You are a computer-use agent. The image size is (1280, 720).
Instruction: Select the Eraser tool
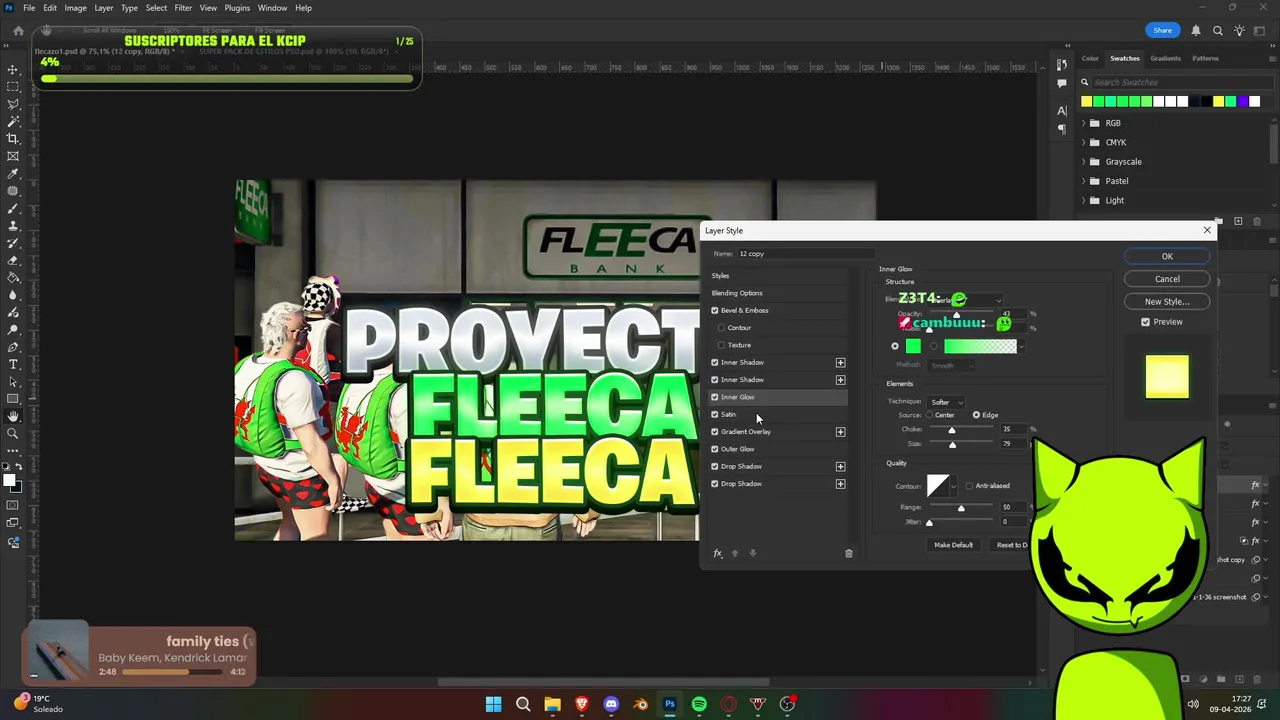(x=13, y=260)
